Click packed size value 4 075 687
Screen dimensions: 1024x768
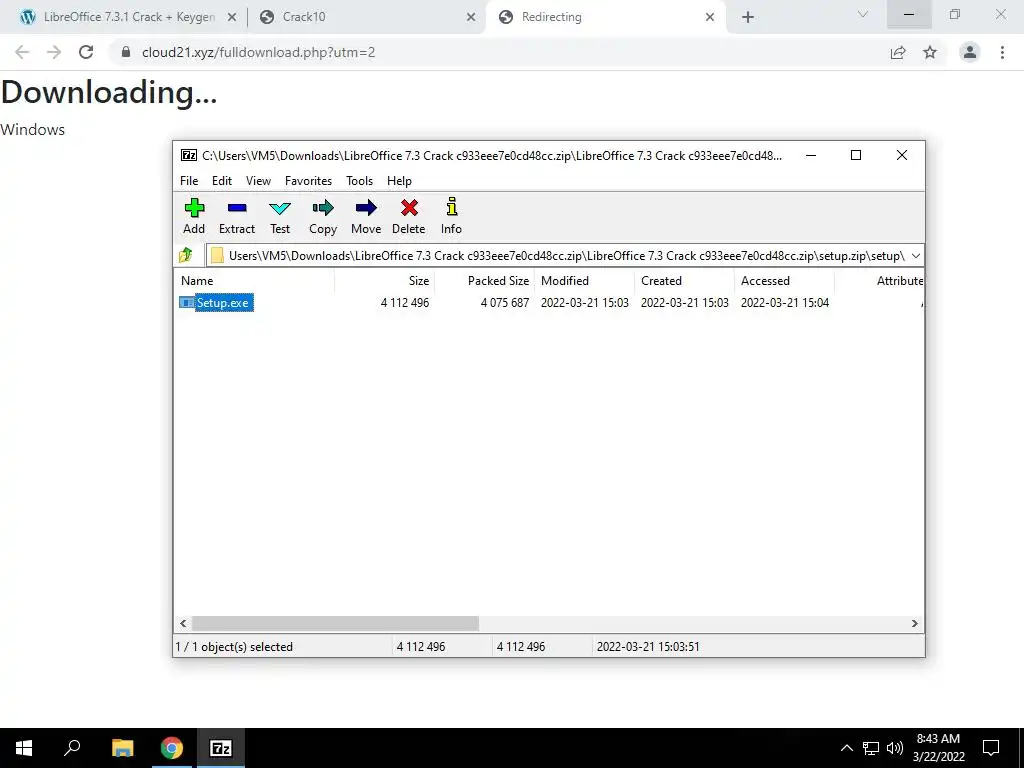tap(505, 302)
